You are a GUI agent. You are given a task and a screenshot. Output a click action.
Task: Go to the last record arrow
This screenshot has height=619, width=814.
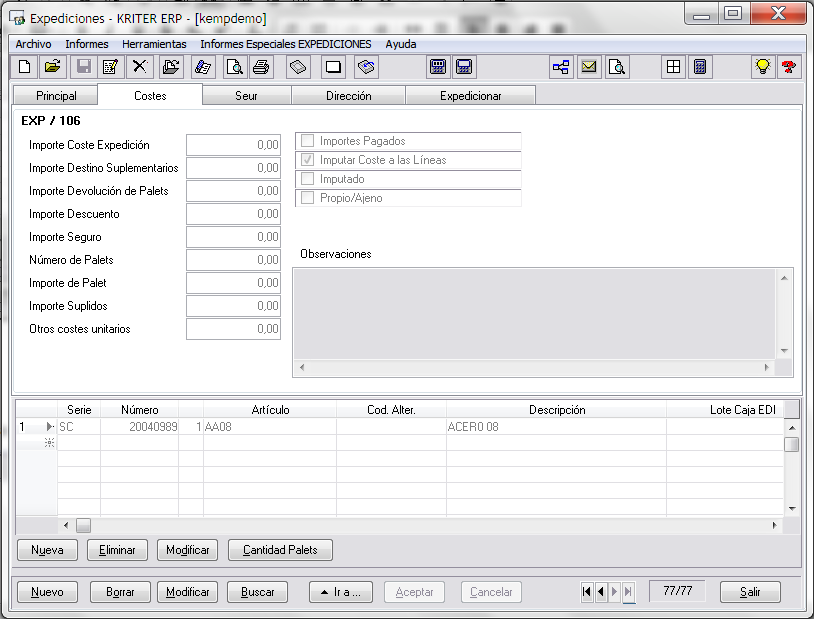click(629, 591)
